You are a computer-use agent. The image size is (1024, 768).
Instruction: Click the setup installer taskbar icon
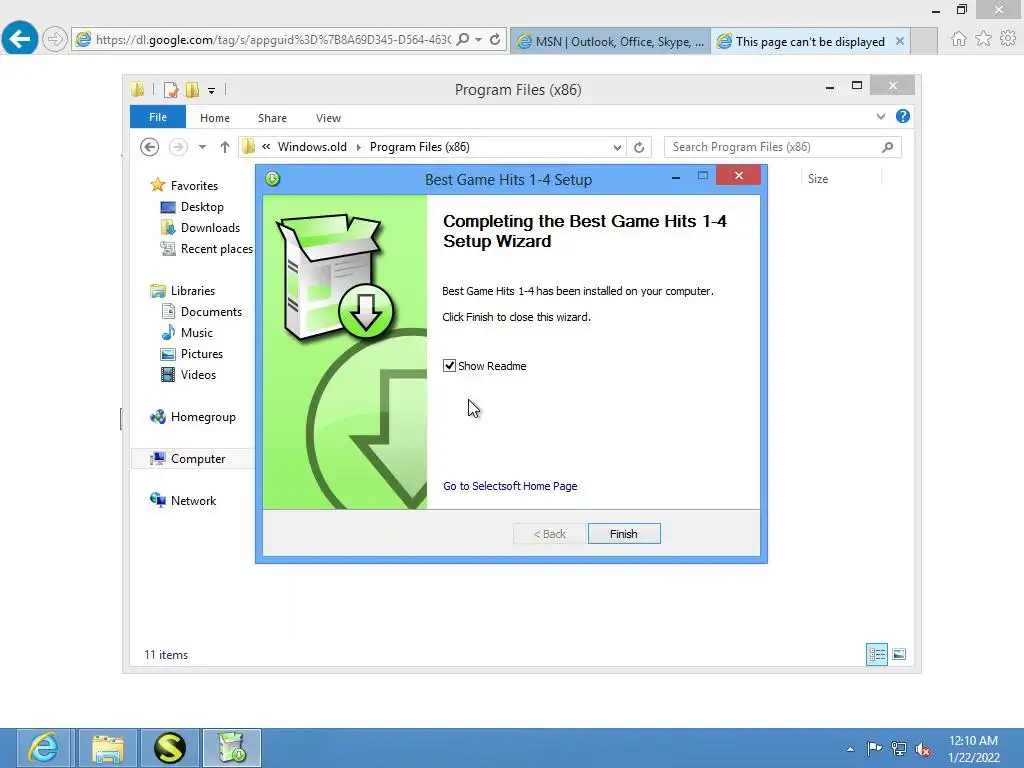(232, 748)
